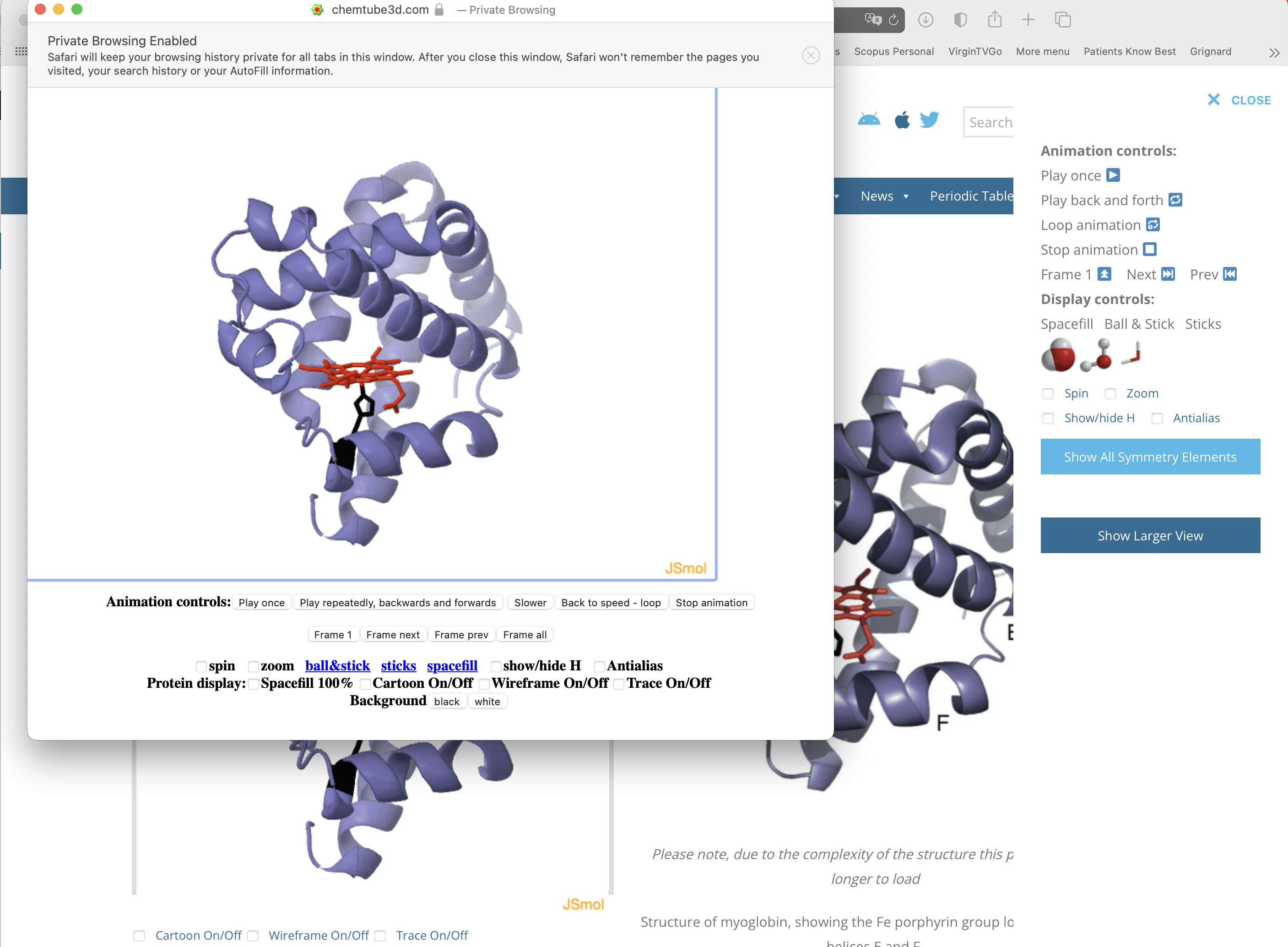Enable Spin checkbox in side panel
1288x947 pixels.
[x=1048, y=394]
